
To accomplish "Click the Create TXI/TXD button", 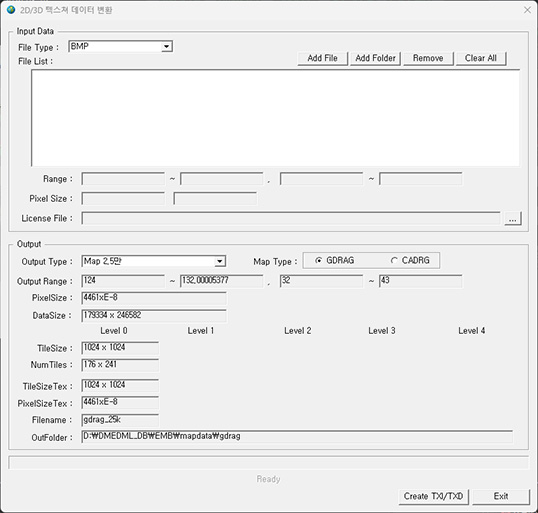I will click(433, 497).
